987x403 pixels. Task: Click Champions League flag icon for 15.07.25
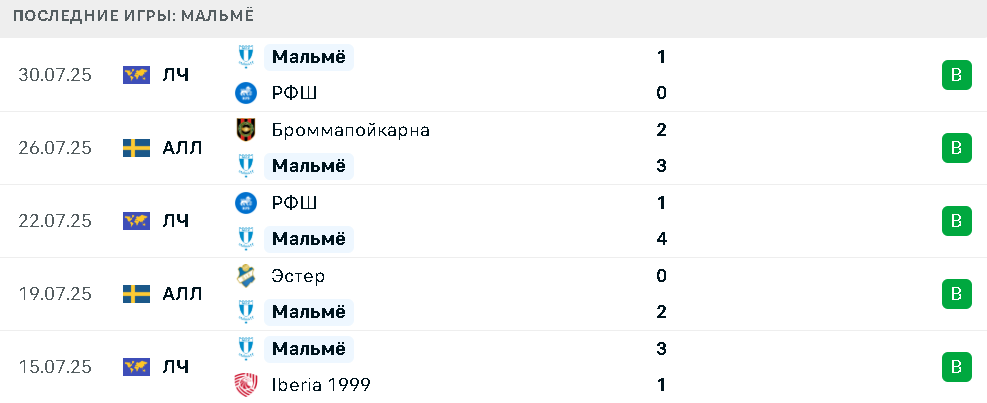[137, 366]
